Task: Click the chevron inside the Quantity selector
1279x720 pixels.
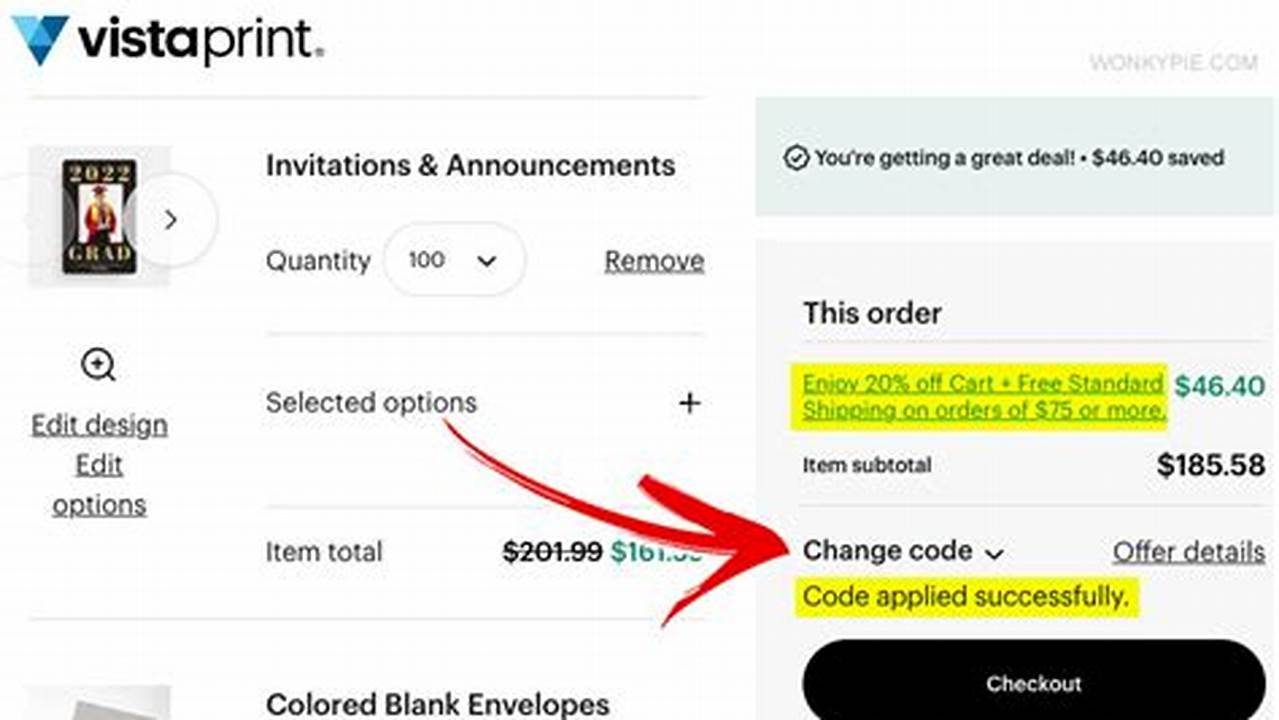Action: pos(486,260)
